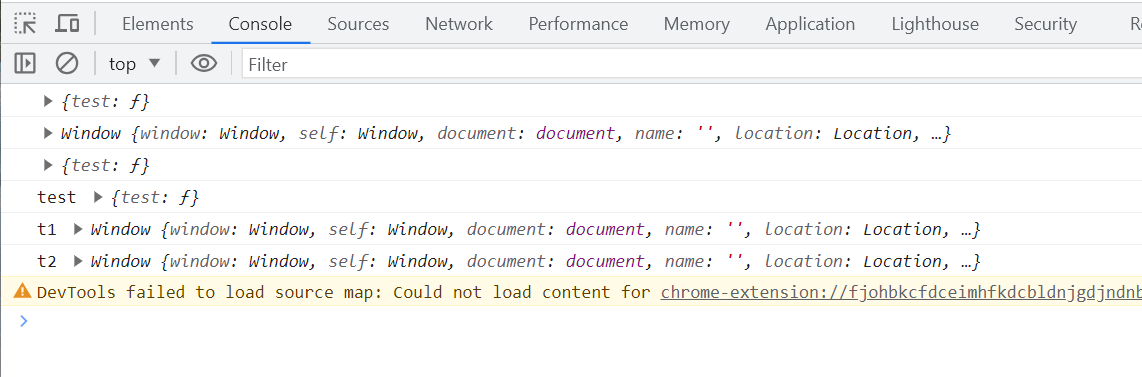The height and width of the screenshot is (377, 1142).
Task: Open the top JavaScript context dropdown
Action: point(135,64)
